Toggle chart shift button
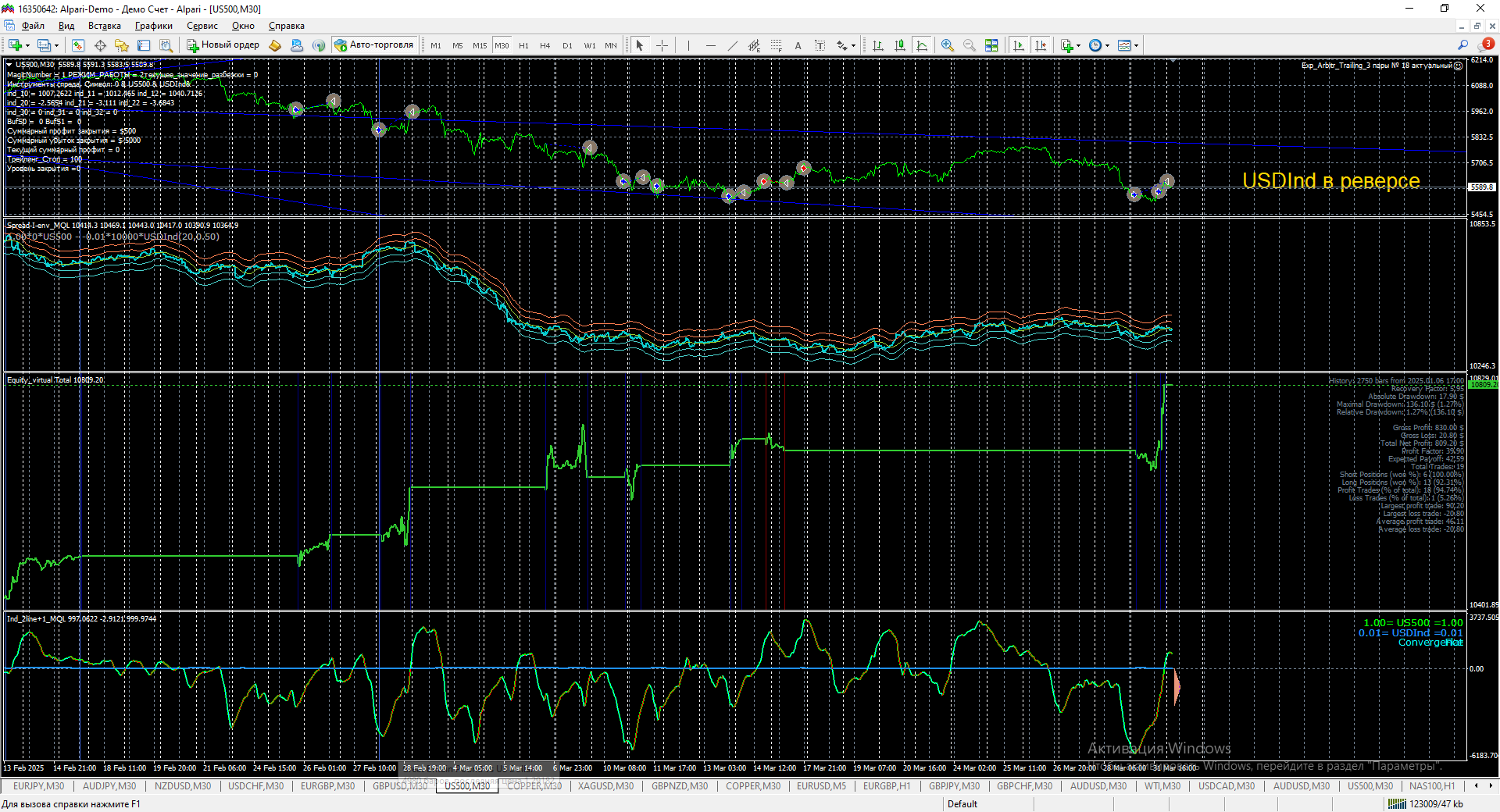The image size is (1500, 812). [x=1041, y=45]
